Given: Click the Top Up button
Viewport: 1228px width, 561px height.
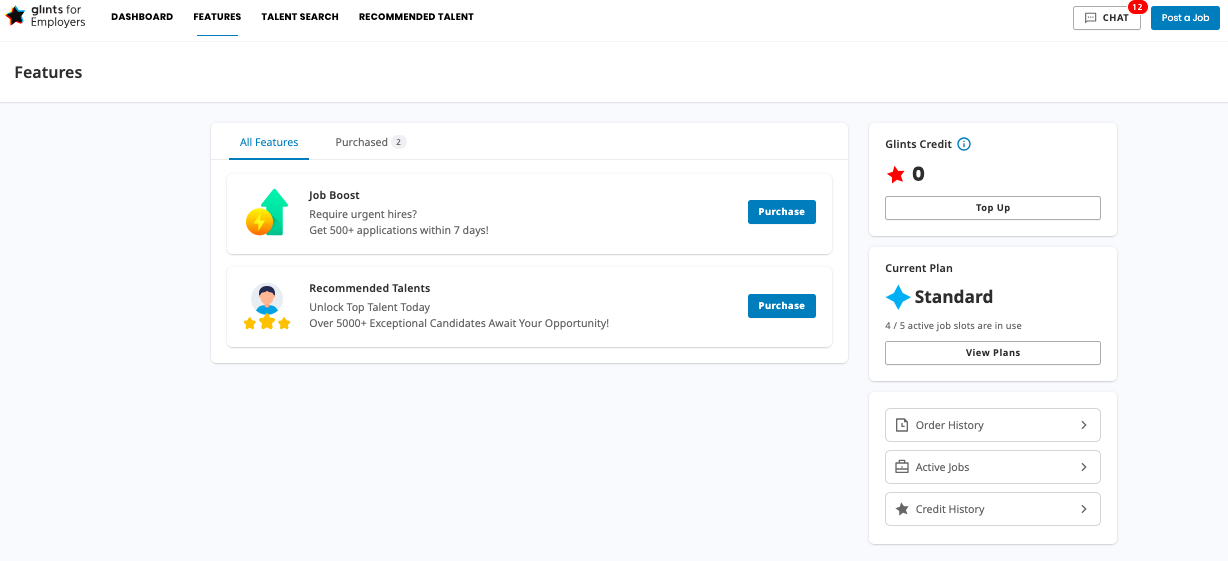Looking at the screenshot, I should pos(993,208).
